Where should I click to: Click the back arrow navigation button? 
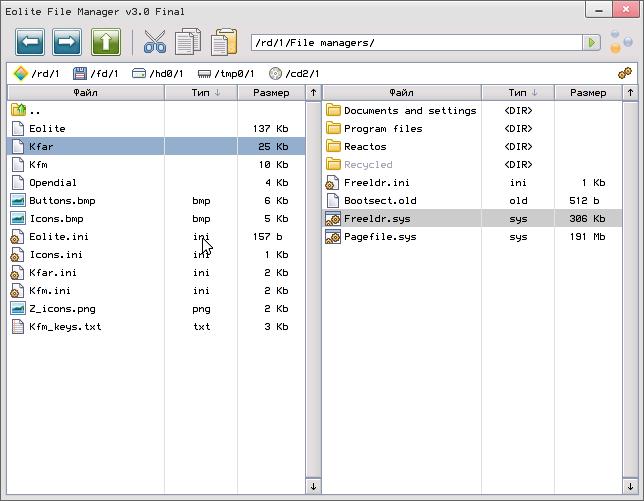30,42
